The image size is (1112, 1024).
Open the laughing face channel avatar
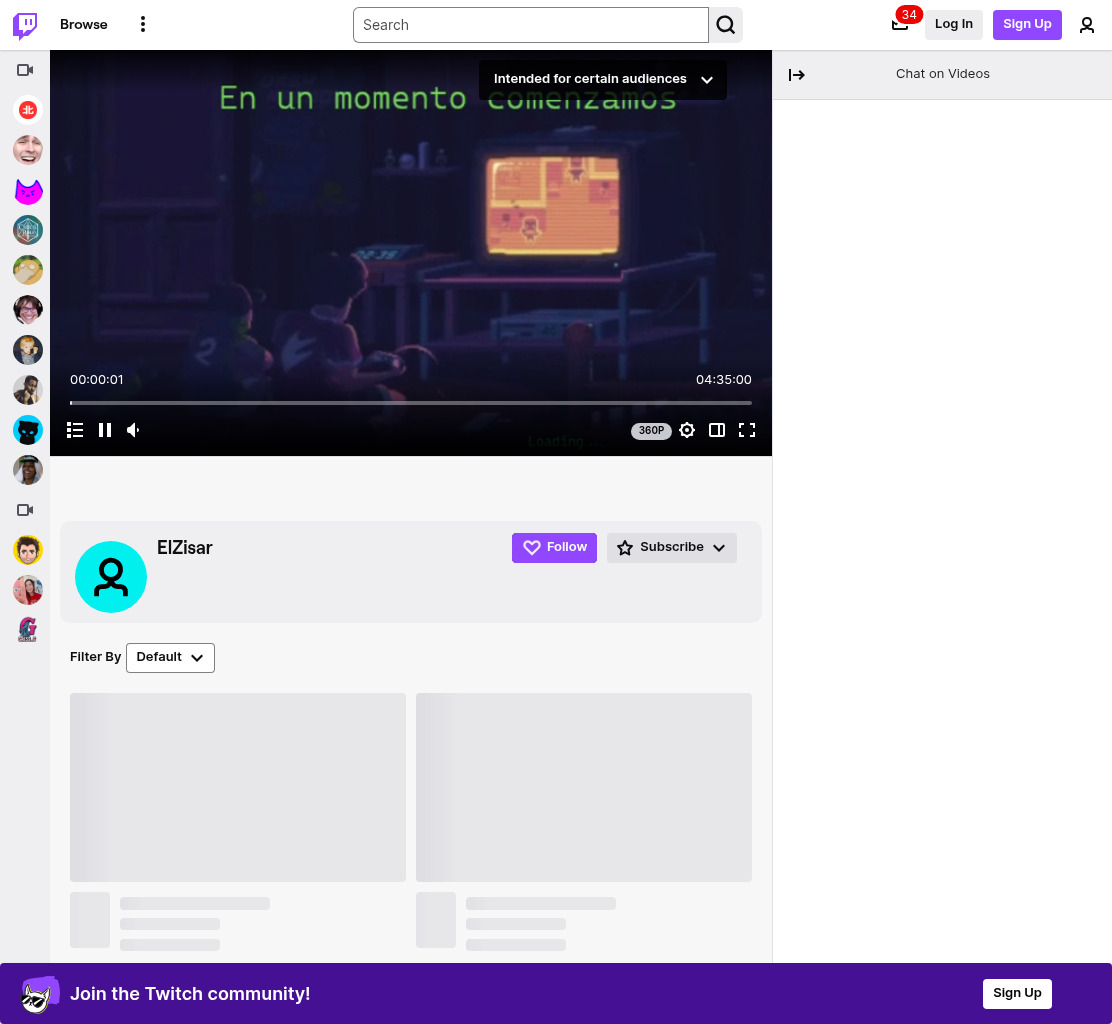pyautogui.click(x=28, y=150)
